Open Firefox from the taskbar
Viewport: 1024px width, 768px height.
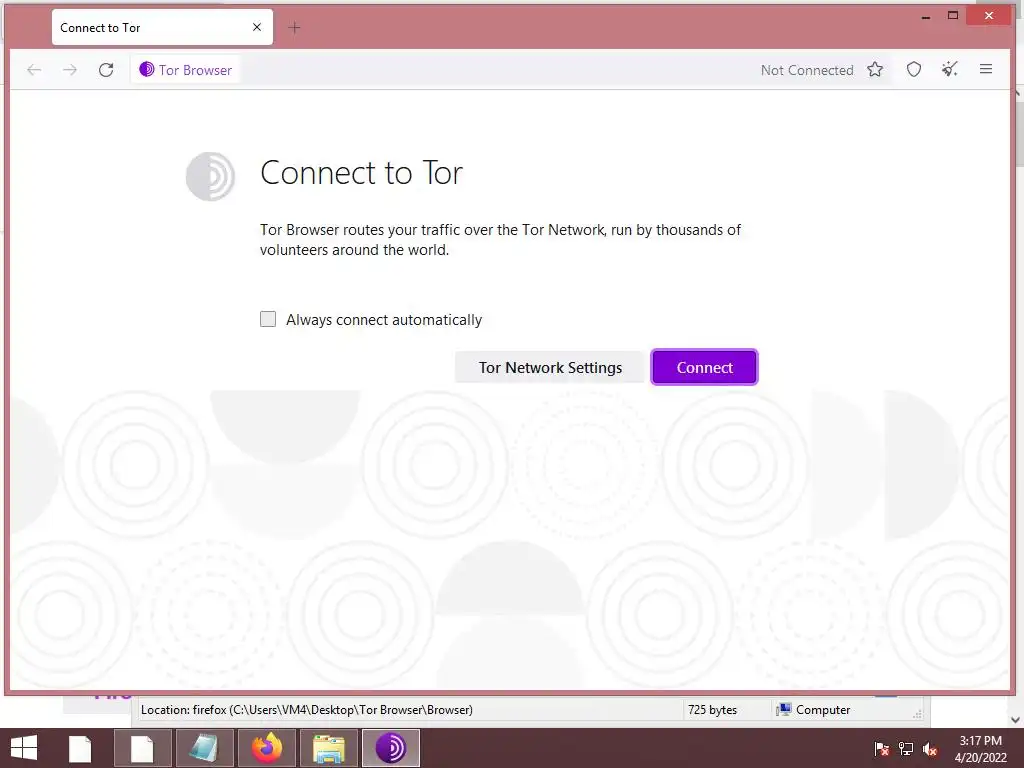[266, 748]
